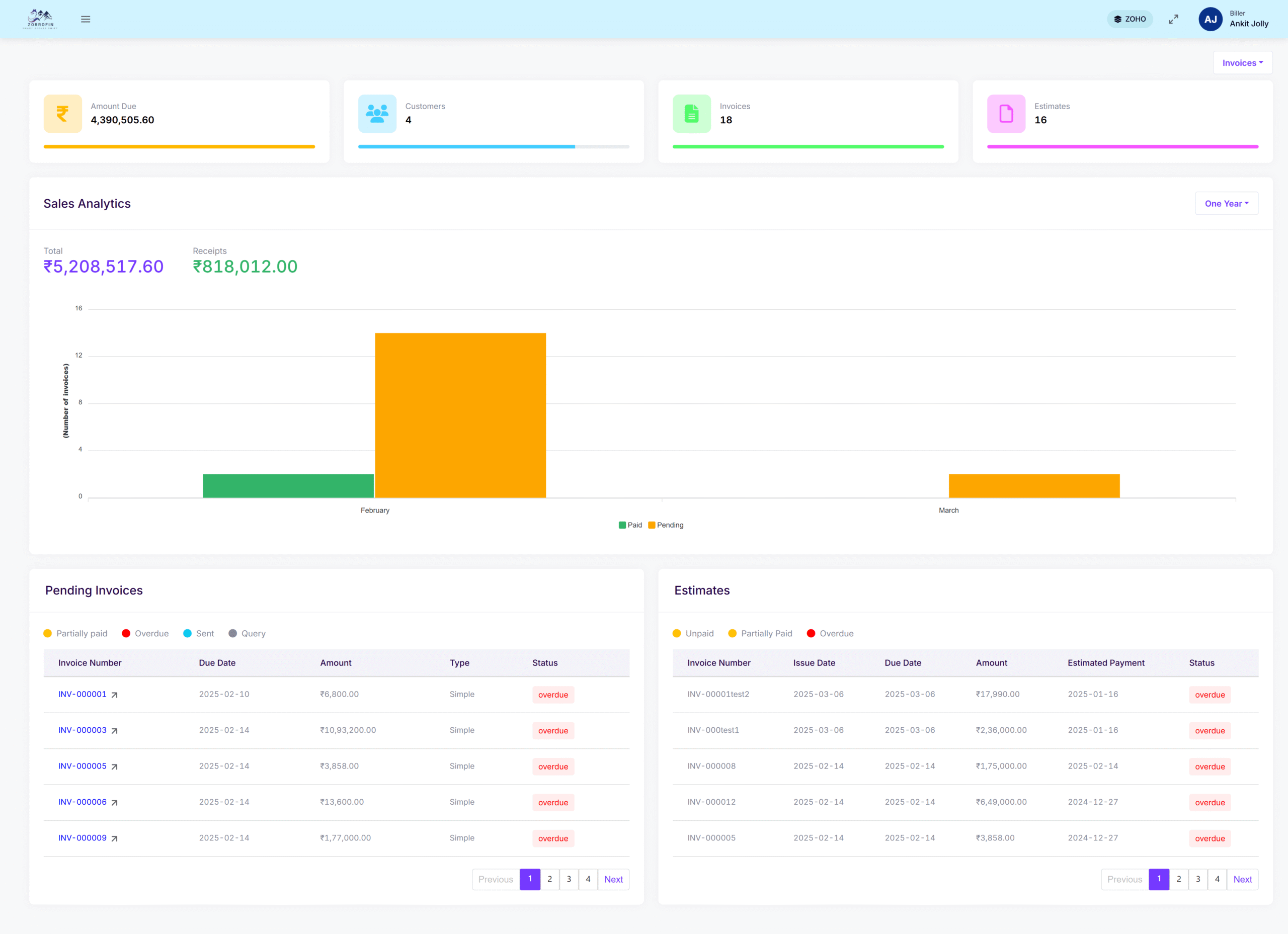This screenshot has width=1288, height=934.
Task: Open invoice INV-000001 link
Action: [x=83, y=695]
